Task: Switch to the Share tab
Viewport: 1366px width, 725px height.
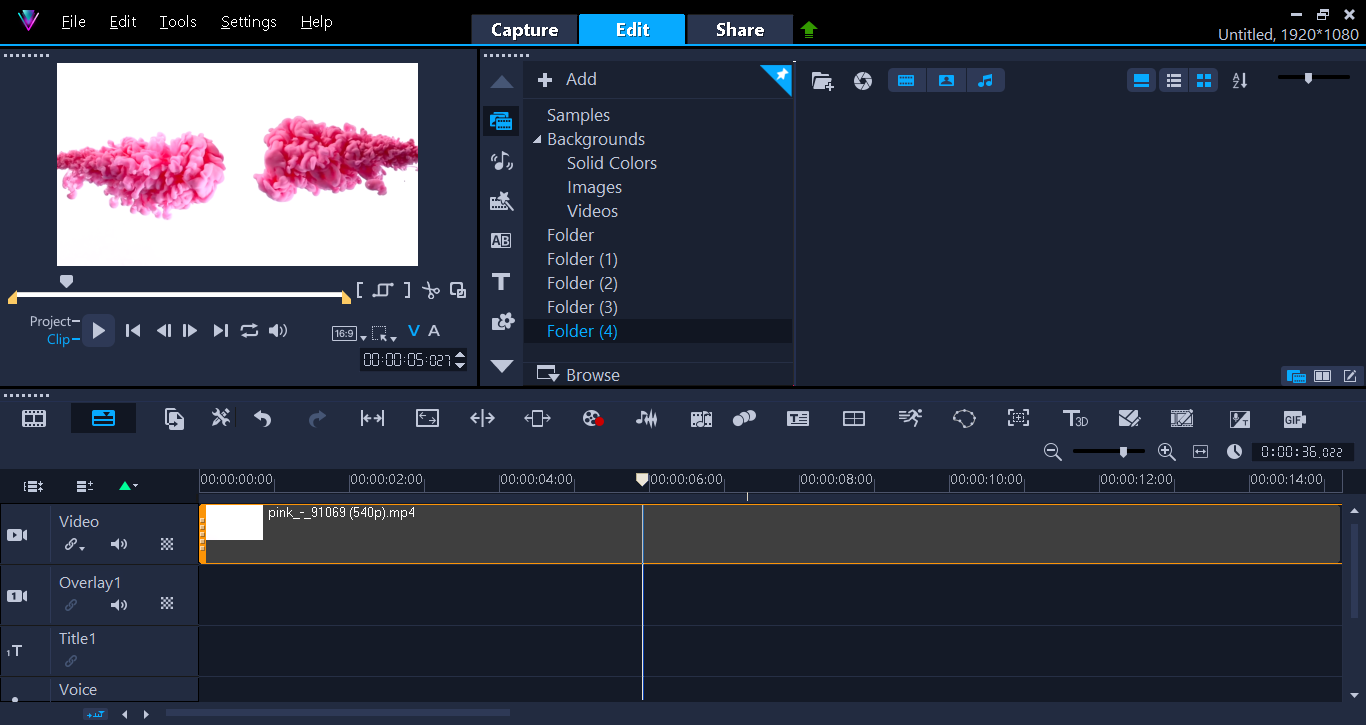Action: [x=740, y=29]
